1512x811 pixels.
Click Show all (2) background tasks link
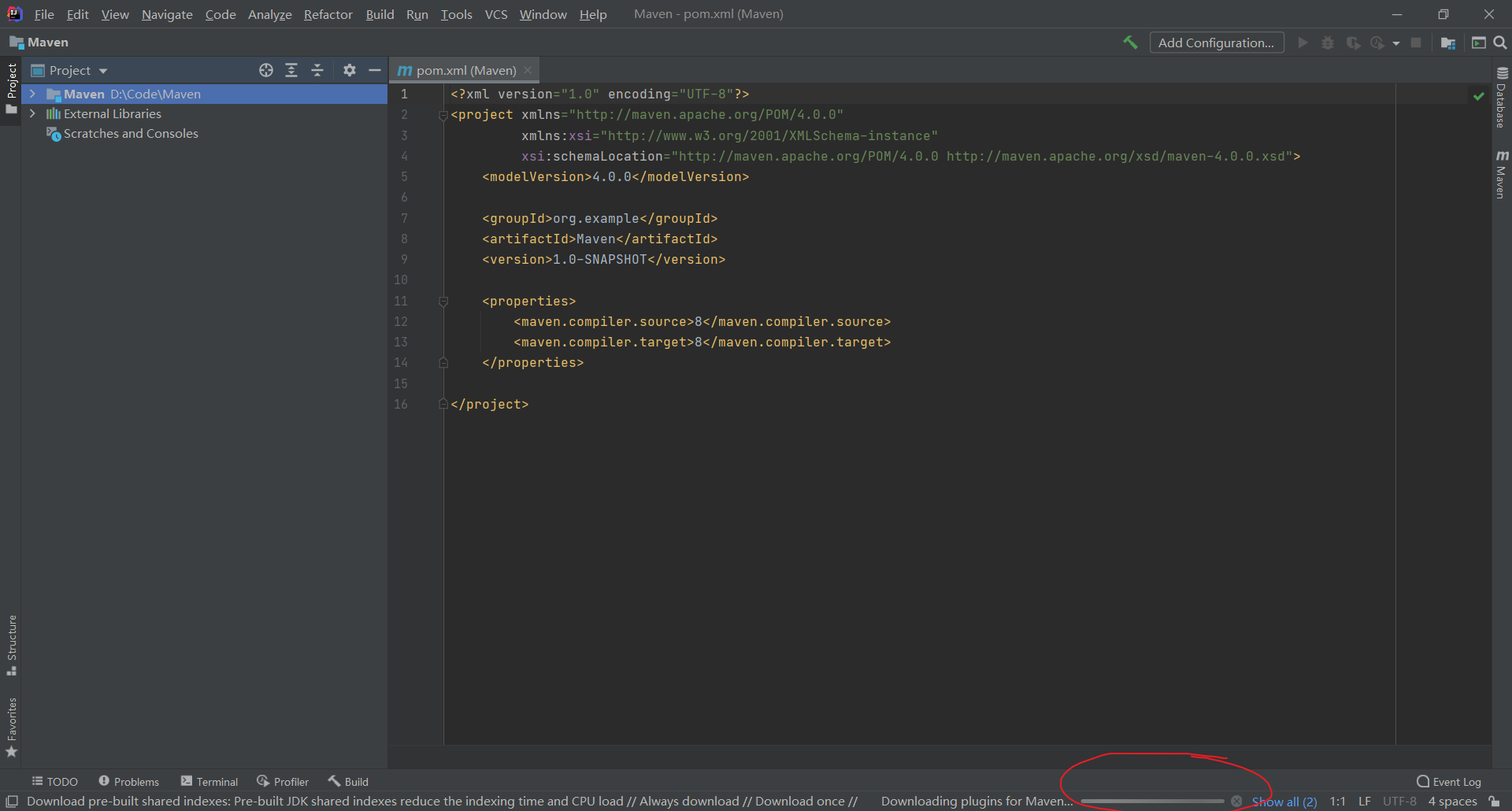pos(1284,802)
